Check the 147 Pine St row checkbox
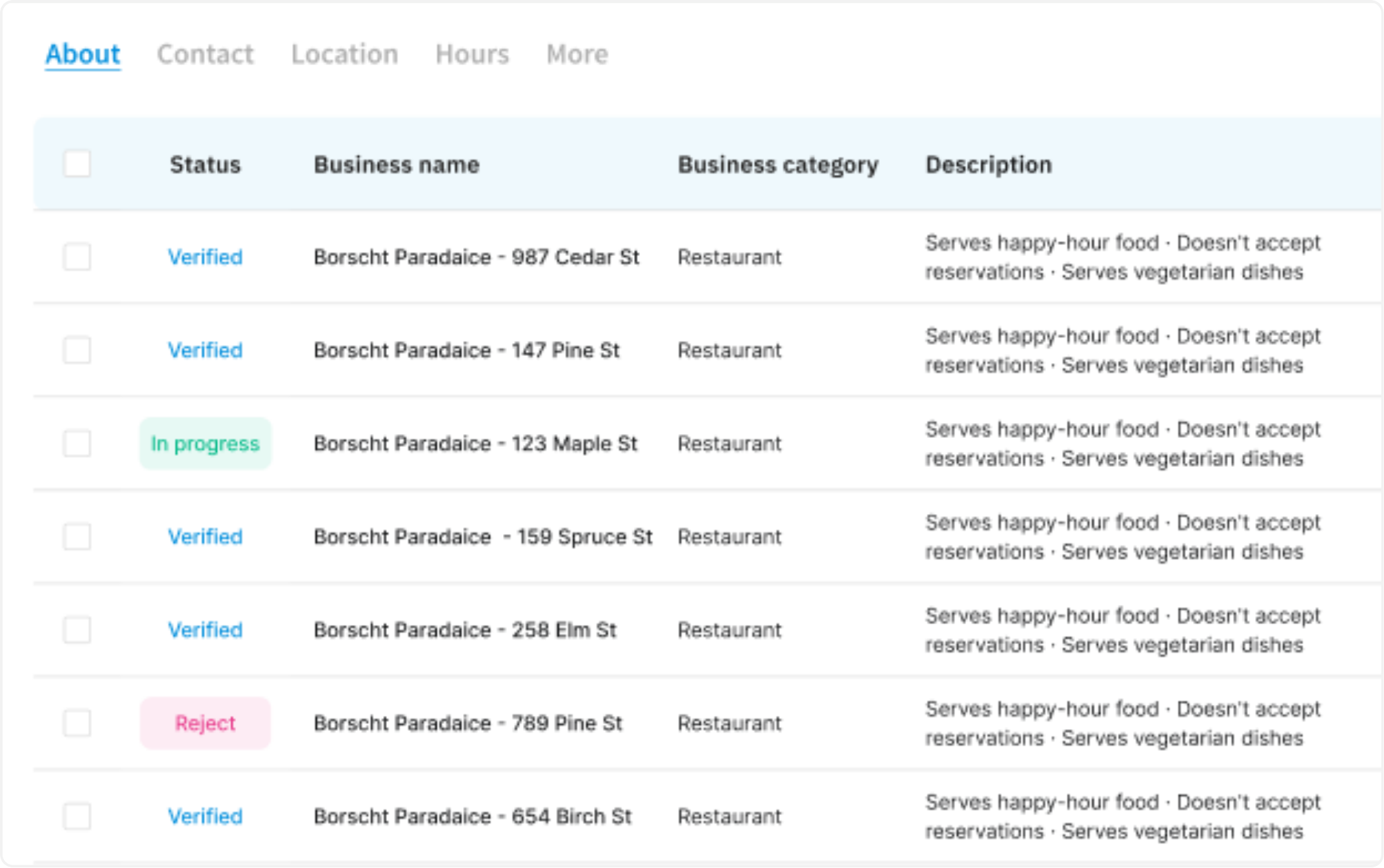Screen dimensions: 1384x868 click(x=77, y=350)
